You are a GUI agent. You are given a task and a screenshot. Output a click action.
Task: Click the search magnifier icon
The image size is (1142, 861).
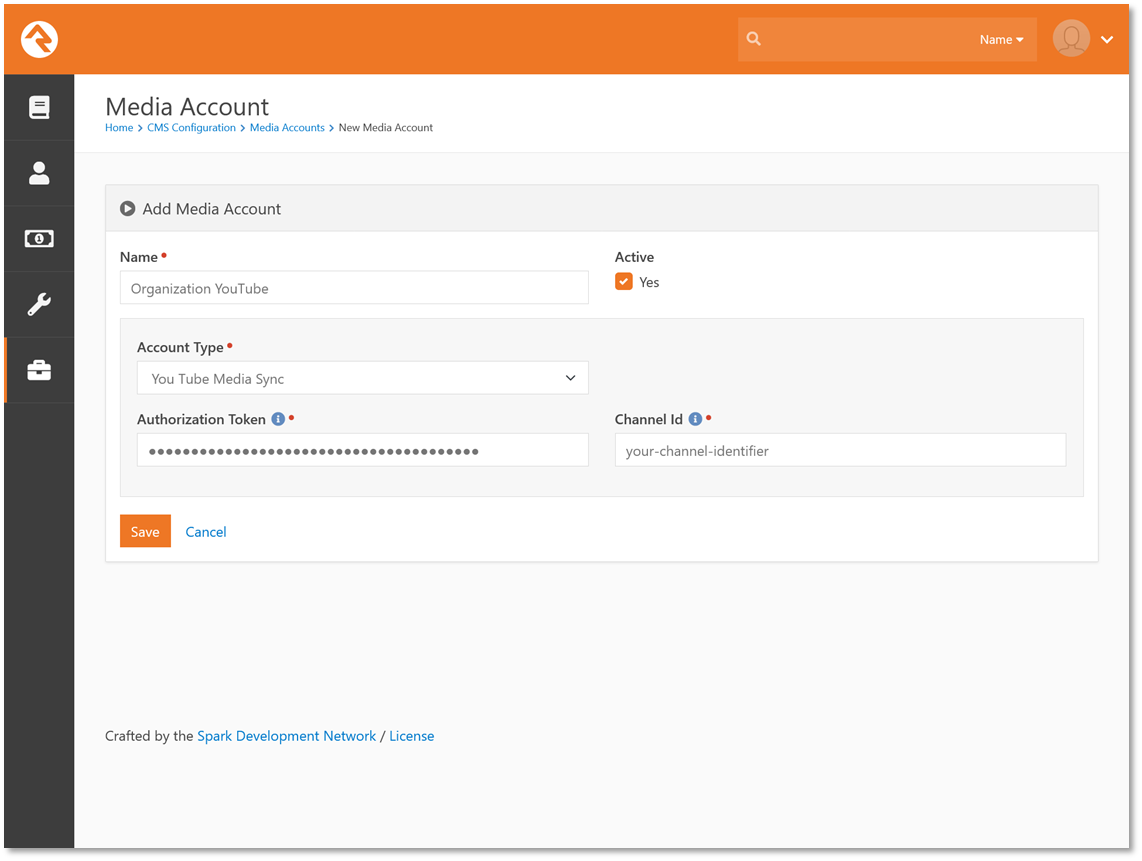[754, 40]
